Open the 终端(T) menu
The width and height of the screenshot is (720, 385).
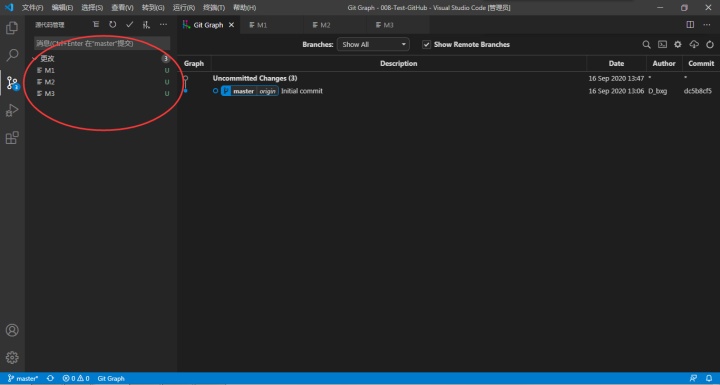click(x=214, y=7)
